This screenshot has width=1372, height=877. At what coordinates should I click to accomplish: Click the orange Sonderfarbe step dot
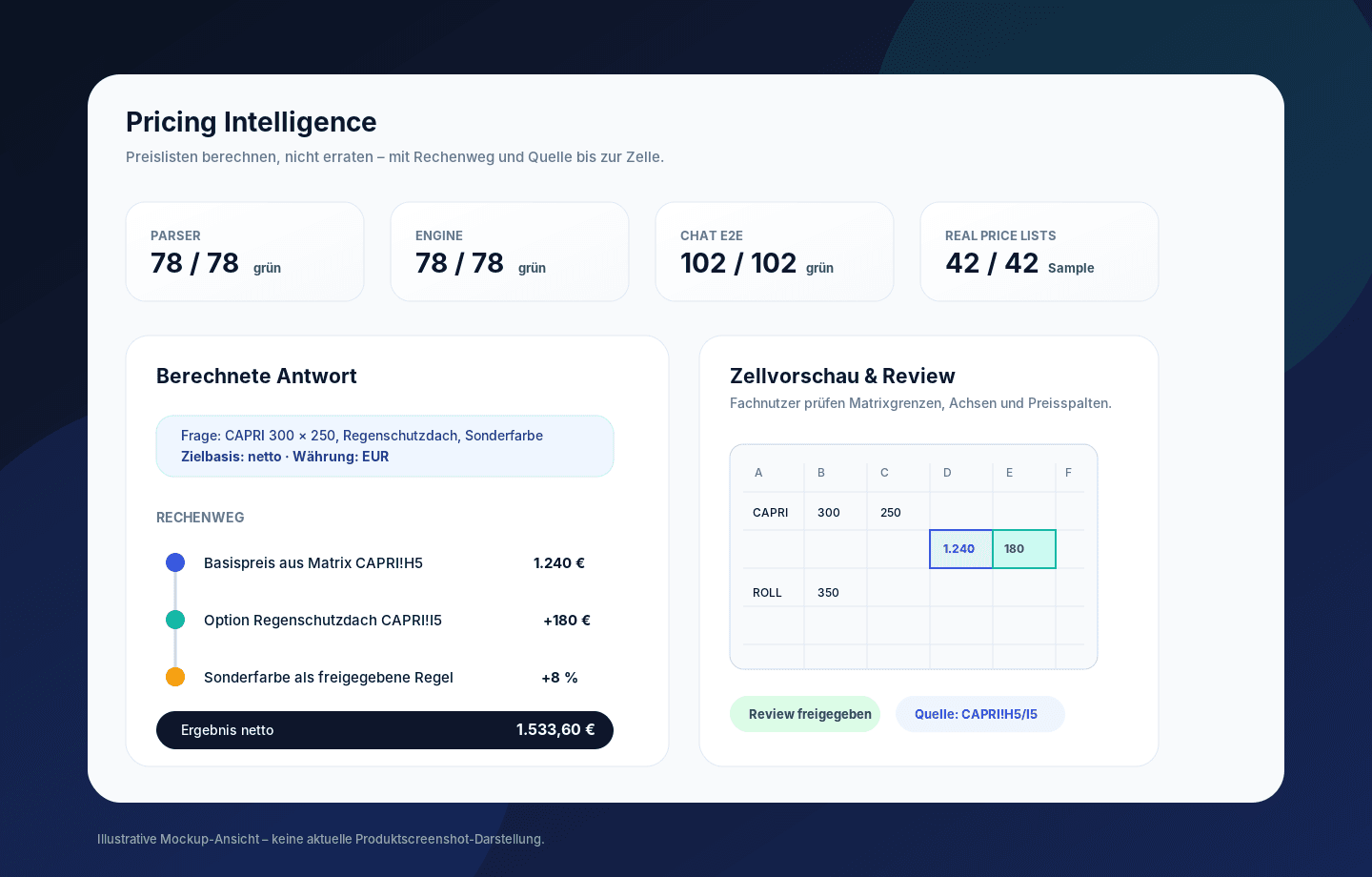point(175,677)
